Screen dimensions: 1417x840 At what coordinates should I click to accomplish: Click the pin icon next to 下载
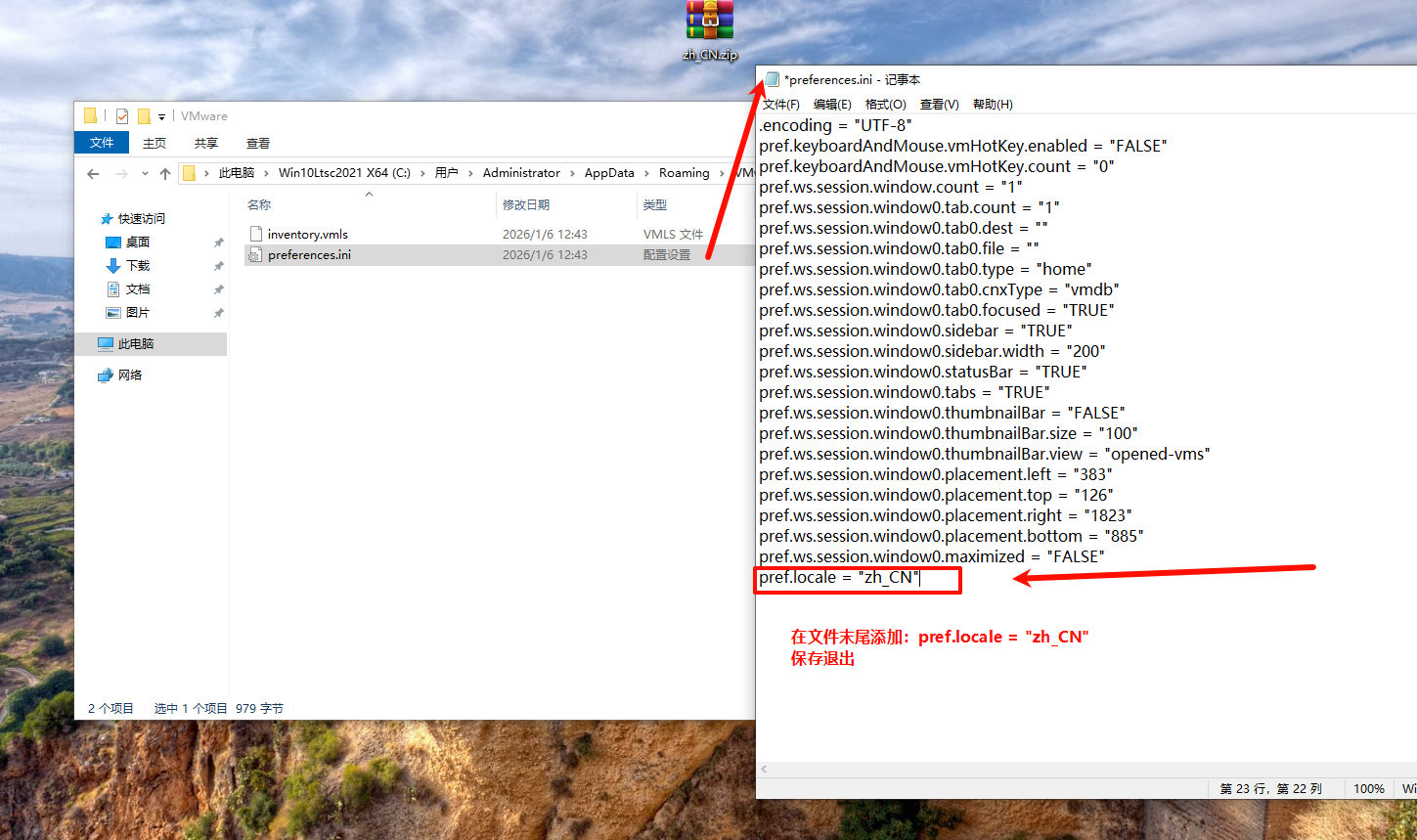click(219, 266)
